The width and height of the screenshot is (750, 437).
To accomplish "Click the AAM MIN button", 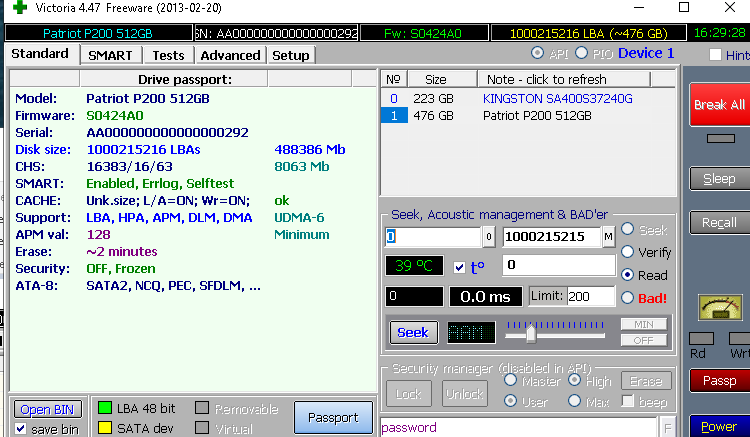I will 644,324.
